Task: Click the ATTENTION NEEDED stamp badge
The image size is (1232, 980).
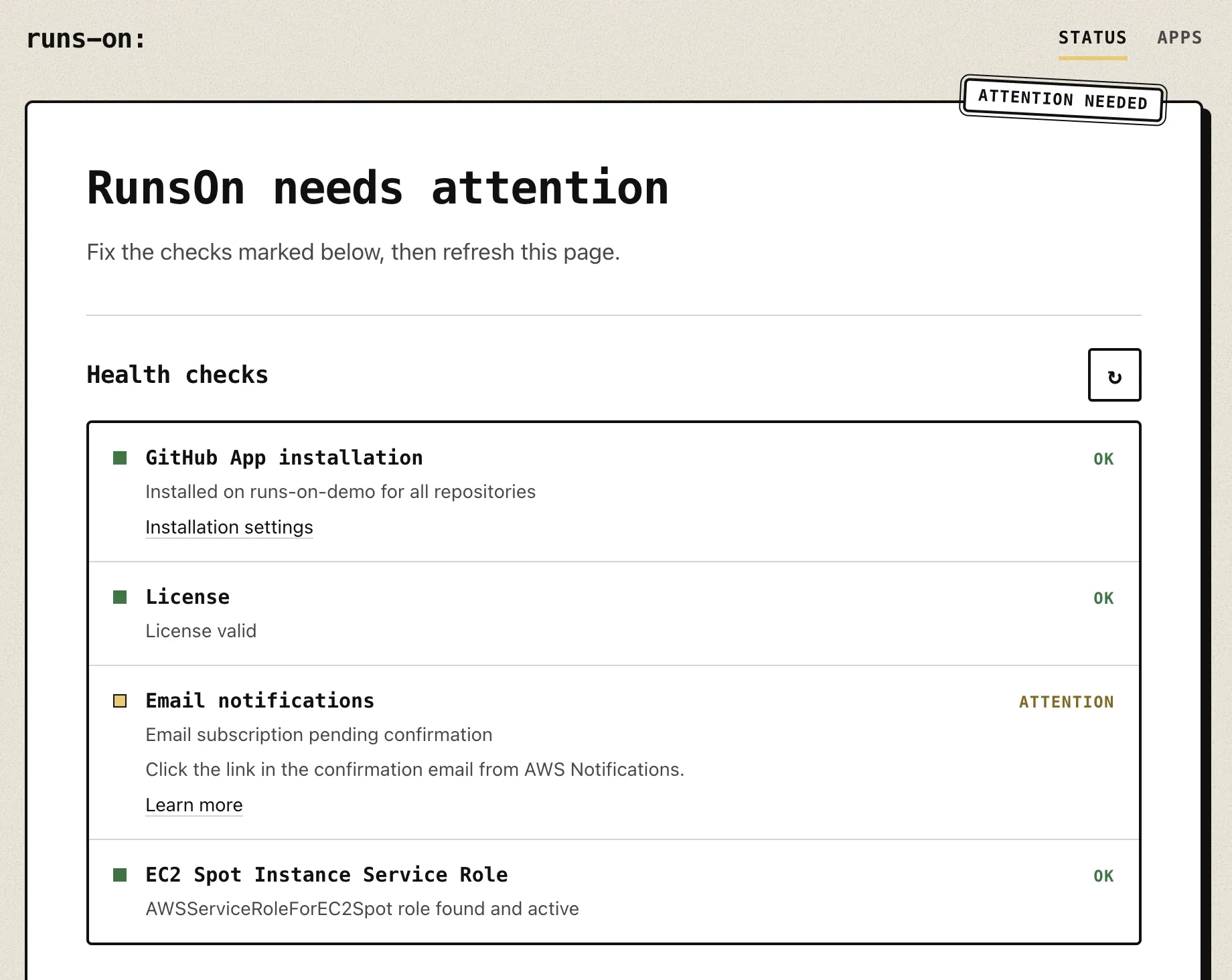Action: point(1063,100)
